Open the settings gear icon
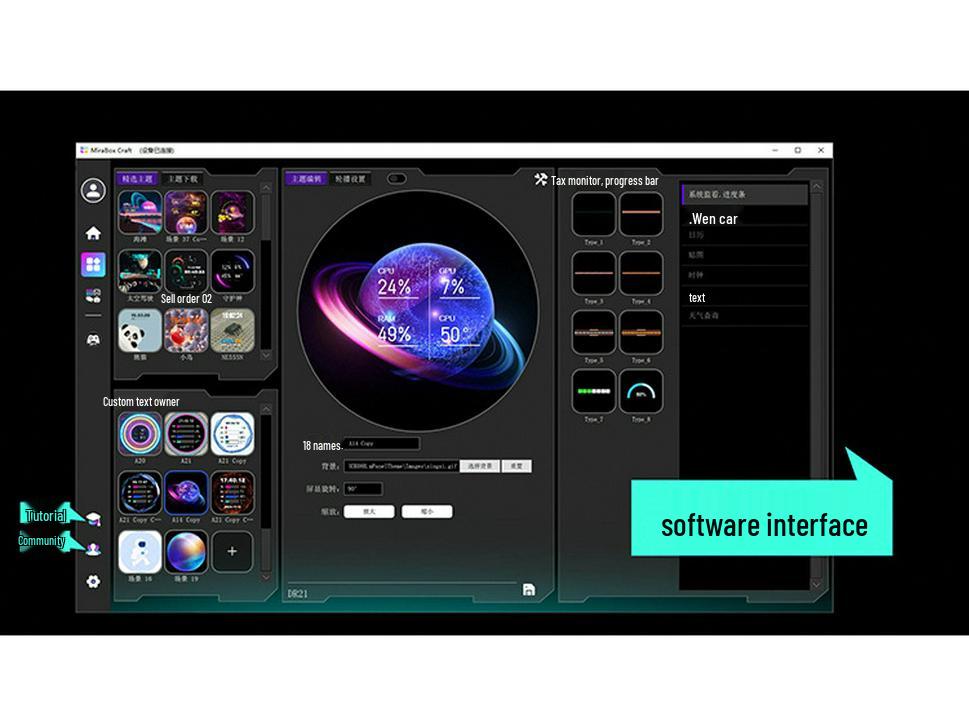Viewport: 969px width, 727px height. 93,581
